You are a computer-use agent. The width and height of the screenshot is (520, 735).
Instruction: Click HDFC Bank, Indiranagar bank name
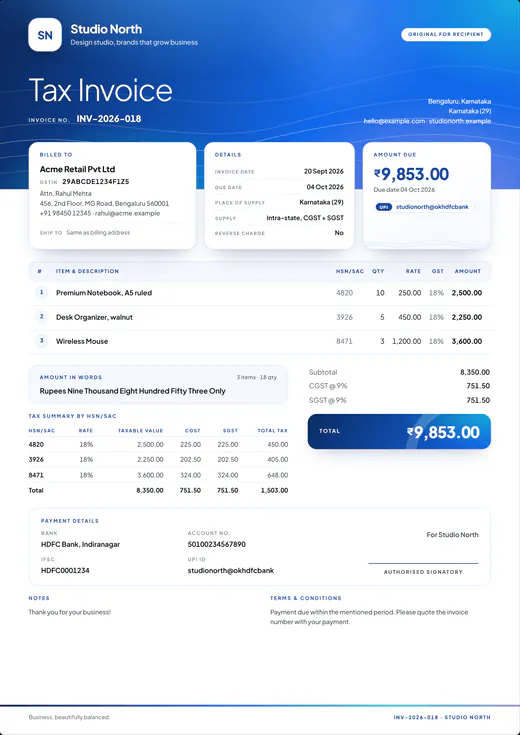point(81,545)
